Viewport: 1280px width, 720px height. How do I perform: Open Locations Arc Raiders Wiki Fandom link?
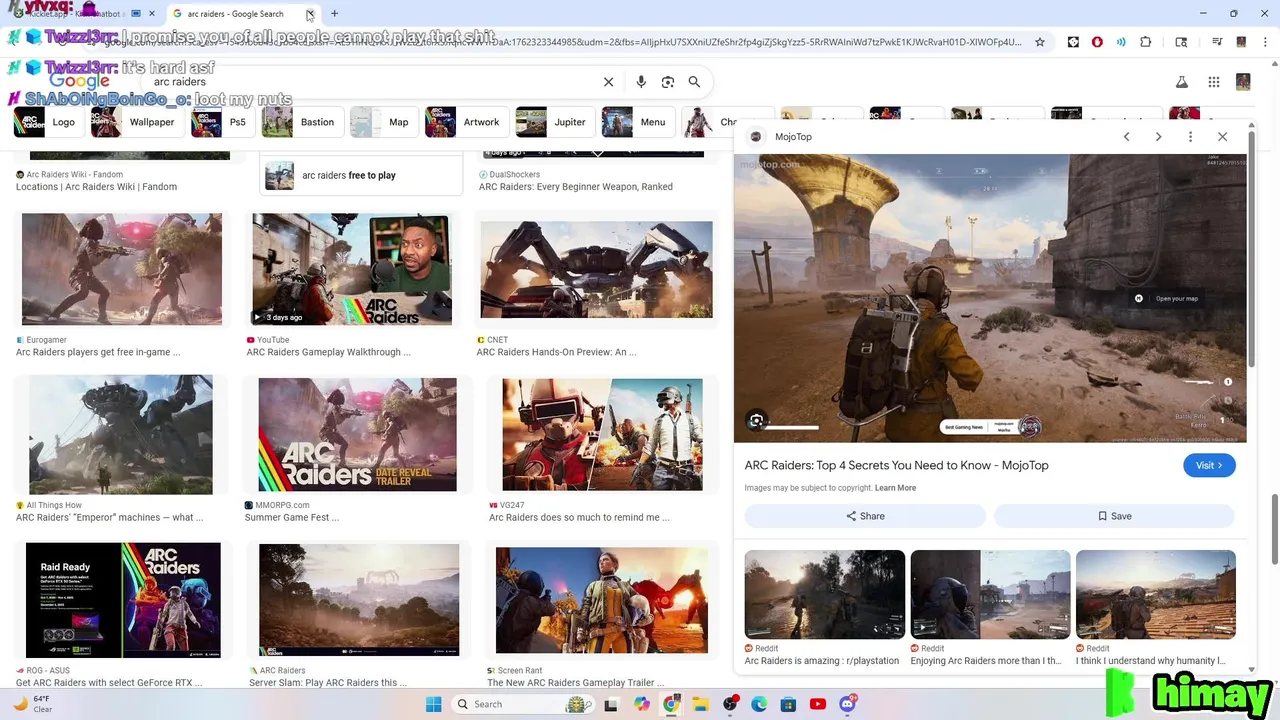[96, 187]
